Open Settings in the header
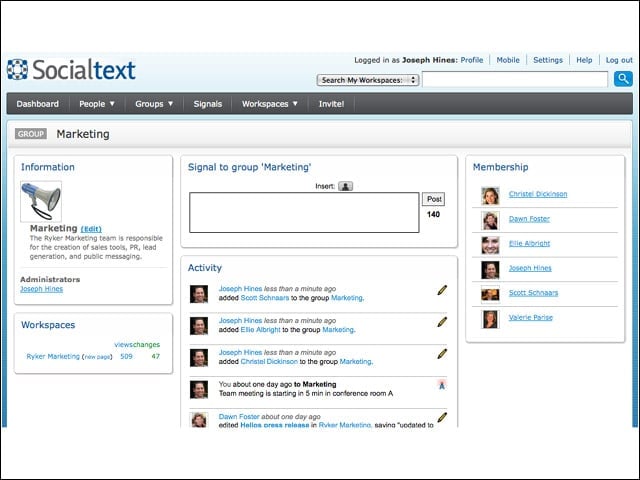This screenshot has width=640, height=480. point(548,60)
